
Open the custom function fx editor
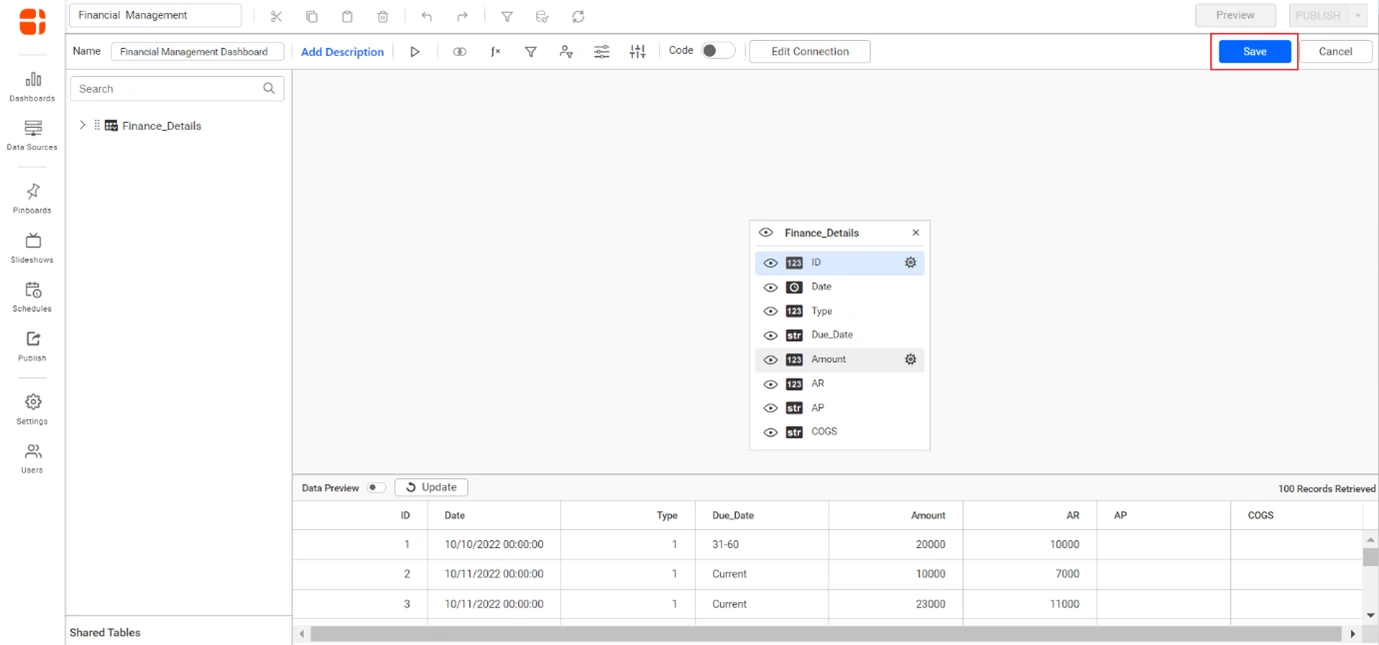(x=494, y=51)
